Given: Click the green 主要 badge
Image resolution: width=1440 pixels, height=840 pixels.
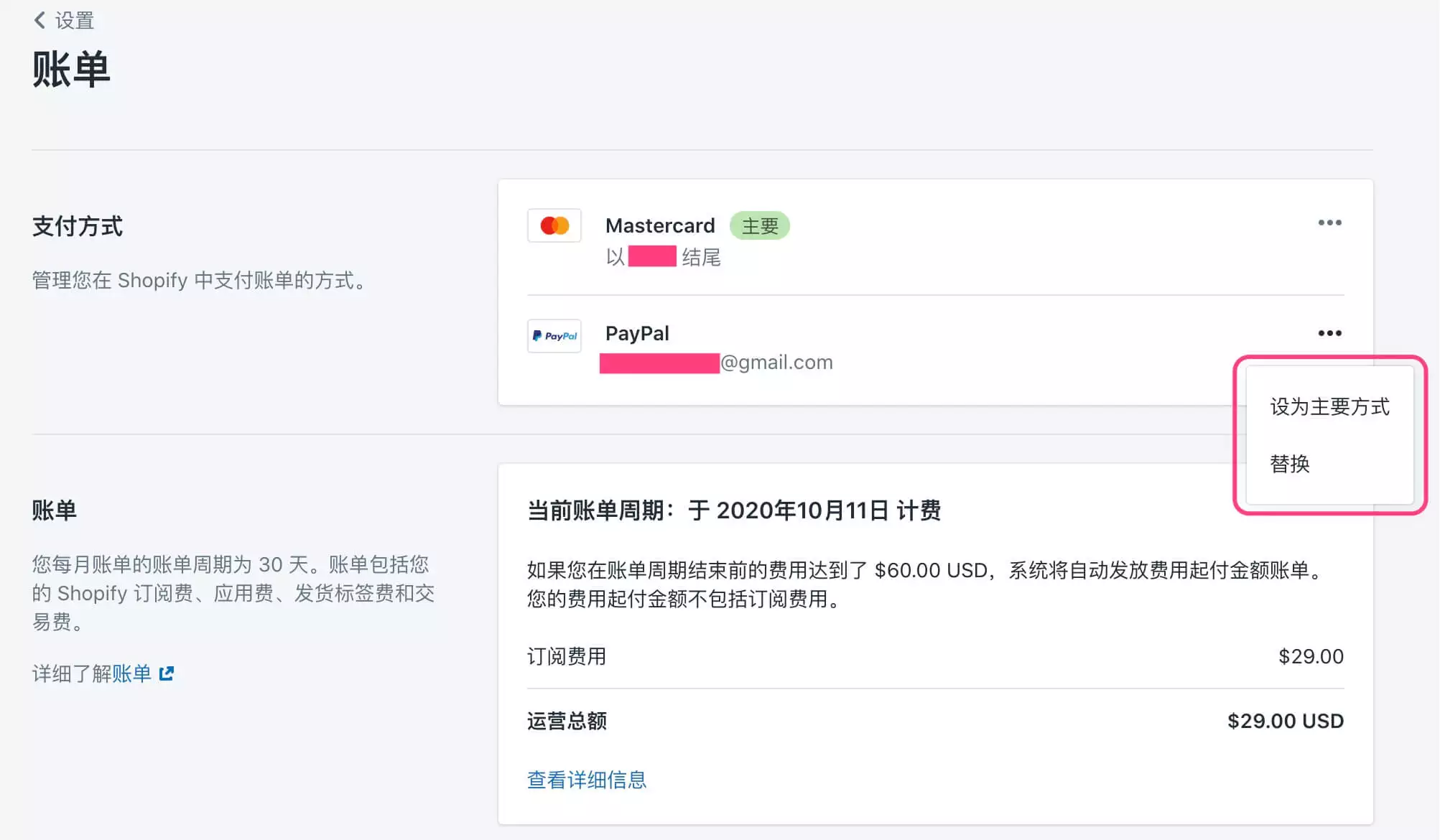Looking at the screenshot, I should tap(759, 226).
